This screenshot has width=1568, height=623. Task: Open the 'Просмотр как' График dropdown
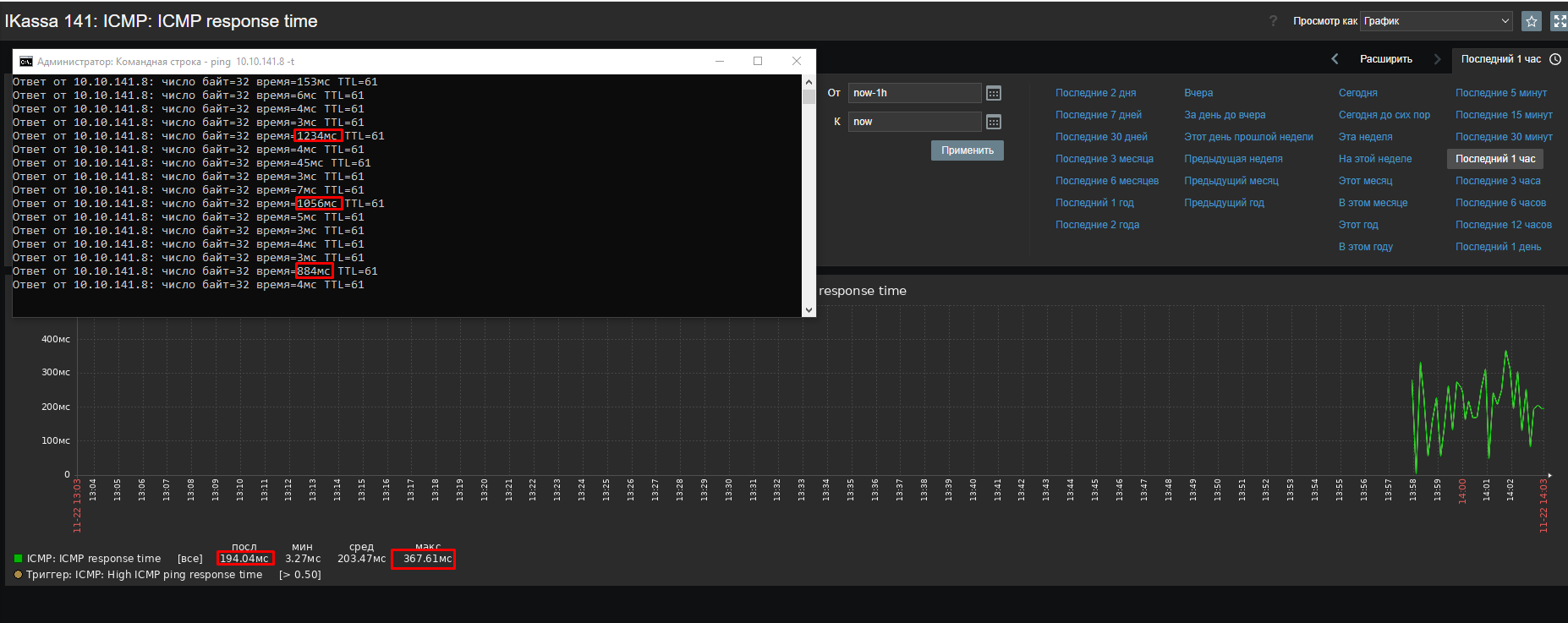click(1435, 21)
